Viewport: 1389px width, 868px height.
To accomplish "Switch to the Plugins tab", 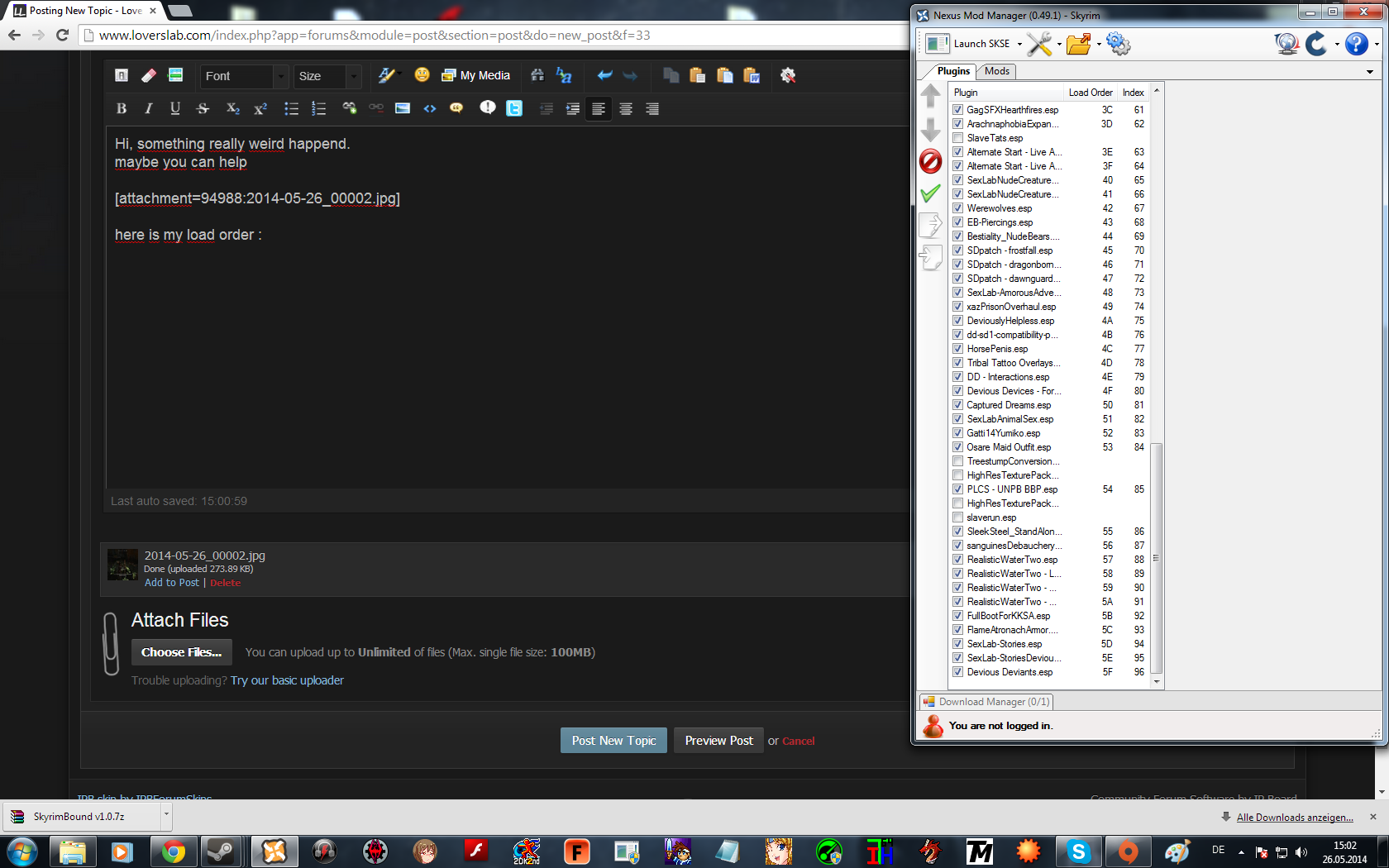I will click(x=953, y=71).
